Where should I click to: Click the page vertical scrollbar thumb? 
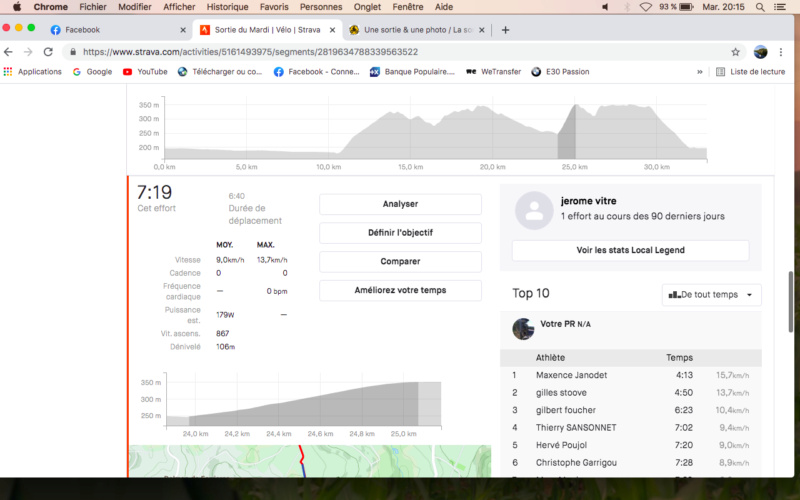(791, 301)
